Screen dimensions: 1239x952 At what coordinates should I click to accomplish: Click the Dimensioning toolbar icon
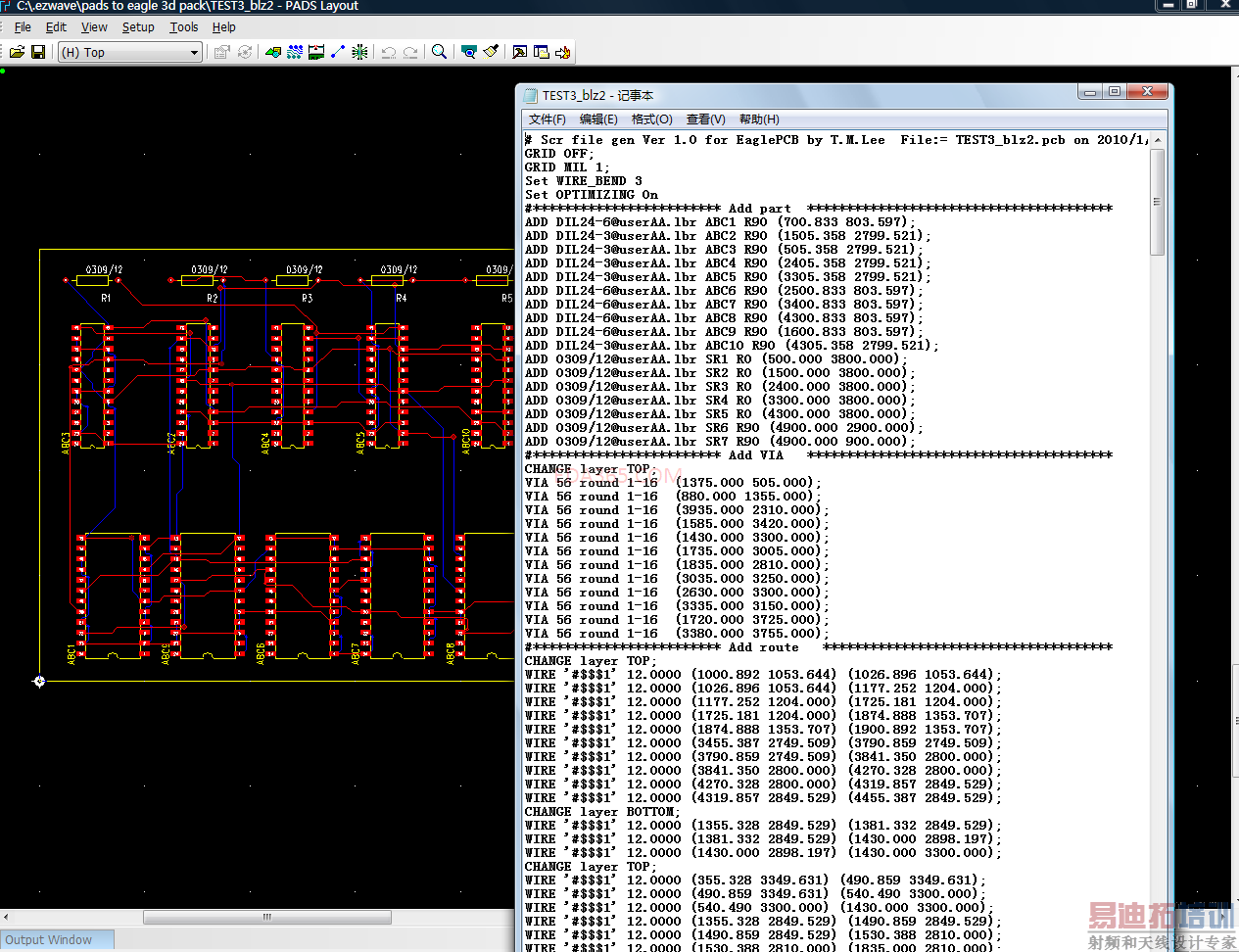click(x=316, y=52)
